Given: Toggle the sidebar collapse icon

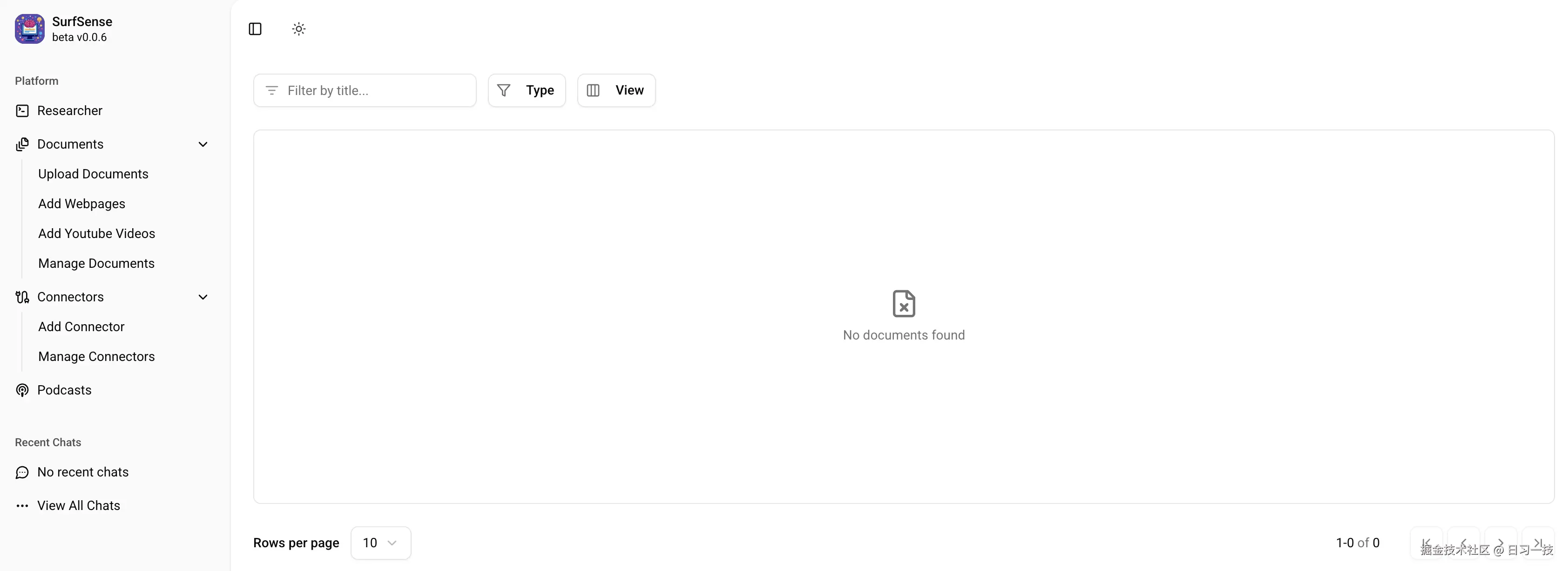Looking at the screenshot, I should click(x=255, y=28).
